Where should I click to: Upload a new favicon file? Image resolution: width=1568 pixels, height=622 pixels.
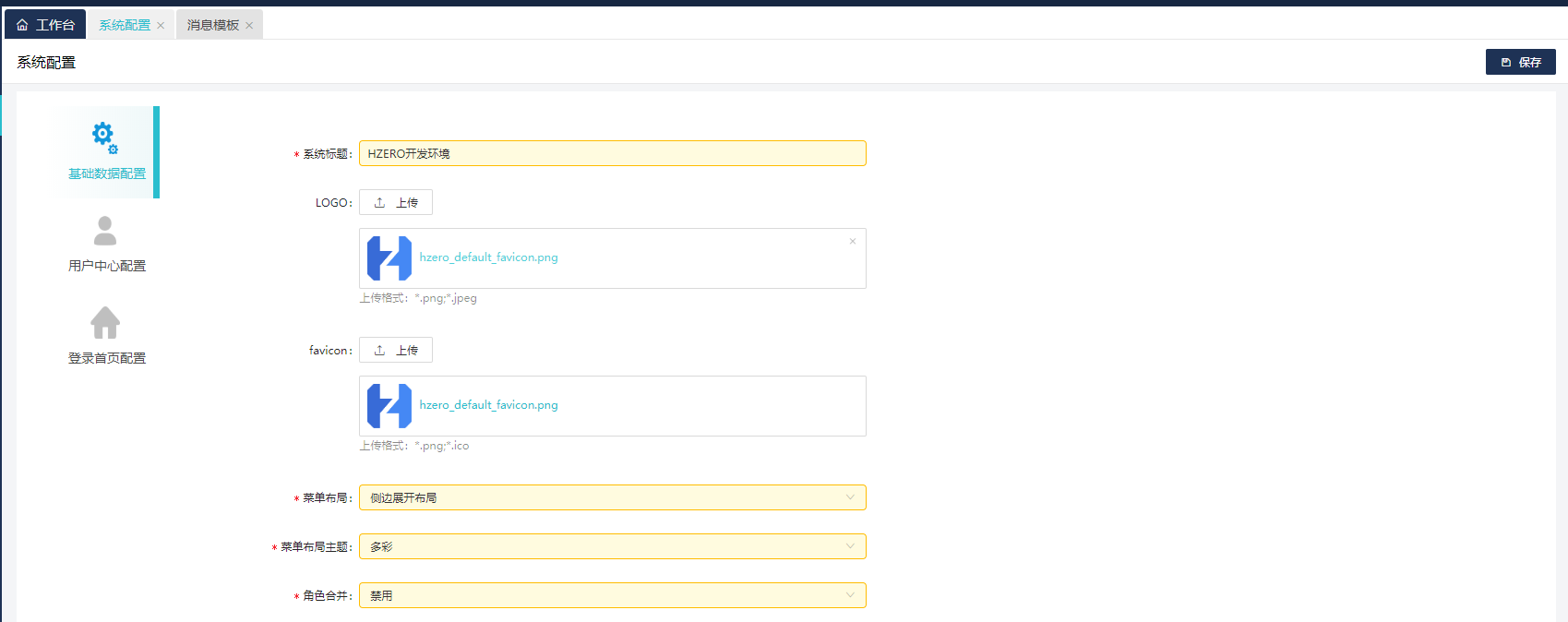tap(396, 350)
